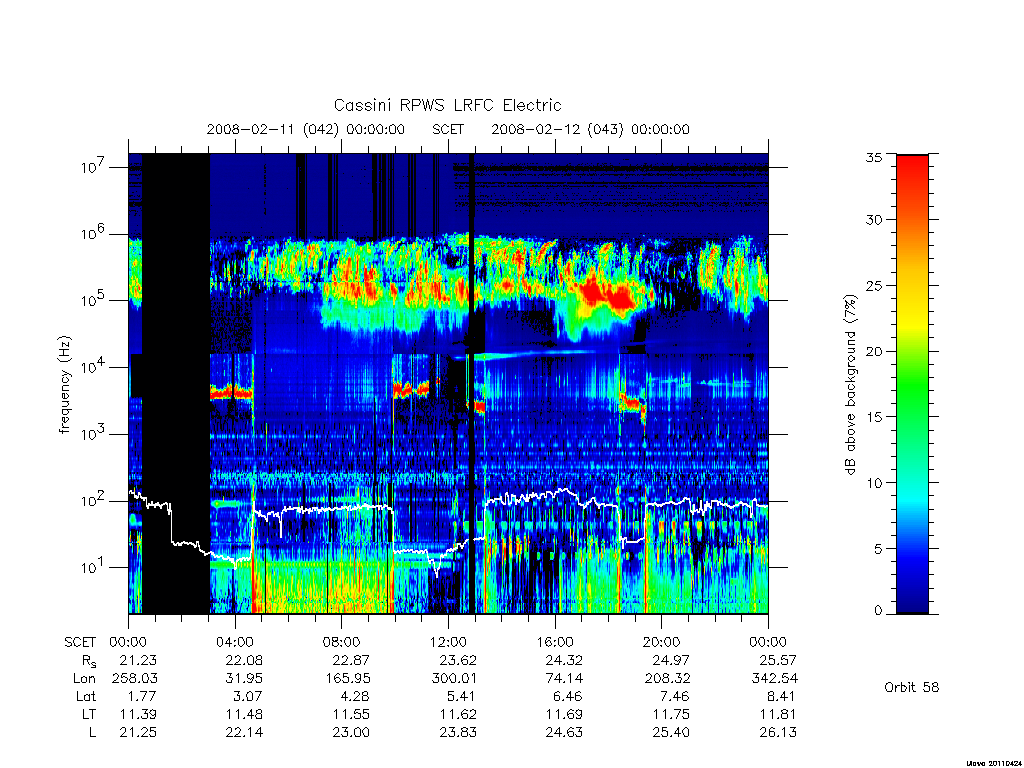The image size is (1024, 768).
Task: Click the red top of the color bar
Action: (912, 176)
